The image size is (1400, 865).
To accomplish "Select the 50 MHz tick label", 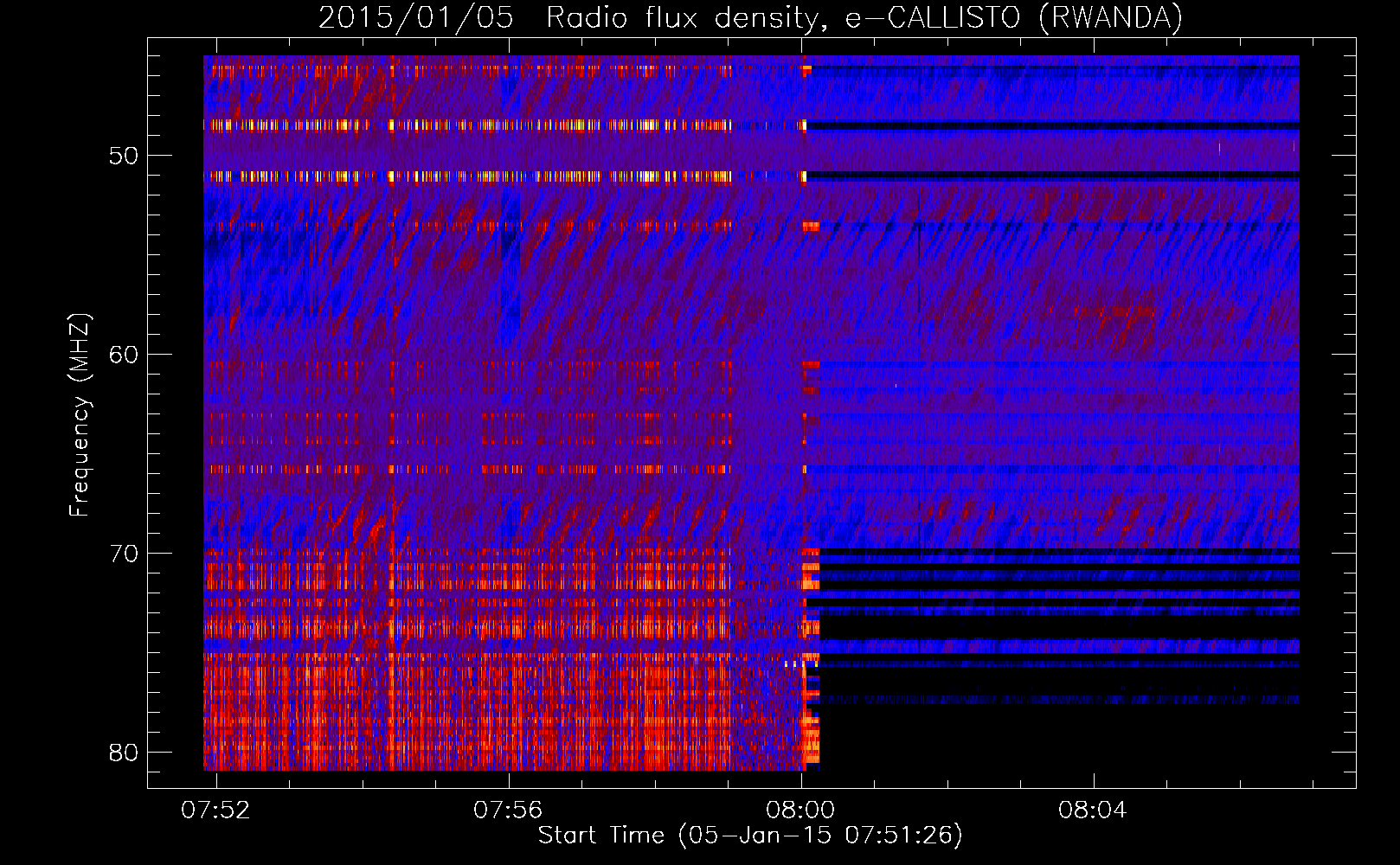I will point(124,156).
